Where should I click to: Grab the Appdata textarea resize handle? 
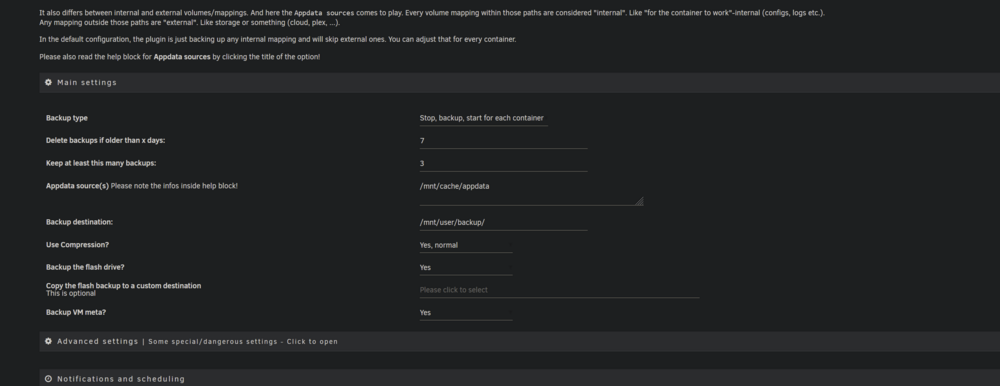coord(639,201)
